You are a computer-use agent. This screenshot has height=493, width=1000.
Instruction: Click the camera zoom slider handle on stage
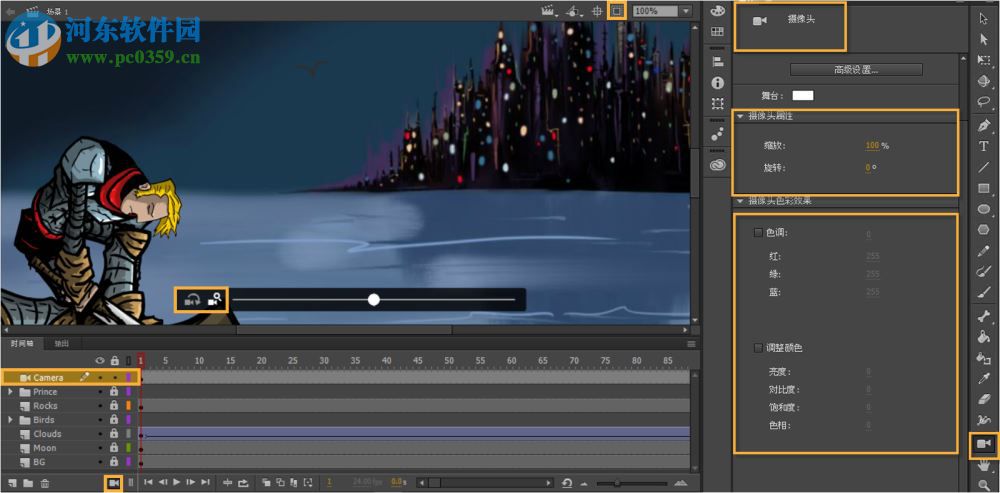point(374,300)
